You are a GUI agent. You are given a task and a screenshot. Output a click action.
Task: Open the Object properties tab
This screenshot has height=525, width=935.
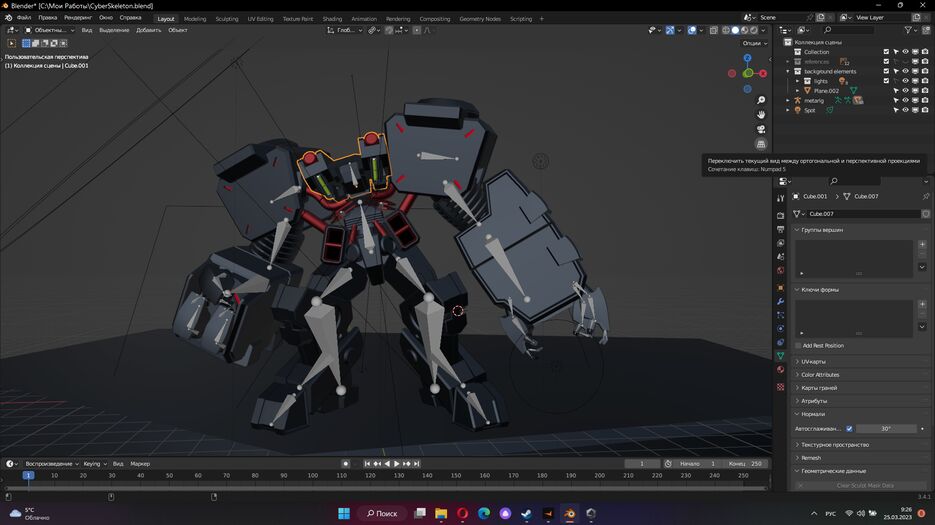coord(781,288)
